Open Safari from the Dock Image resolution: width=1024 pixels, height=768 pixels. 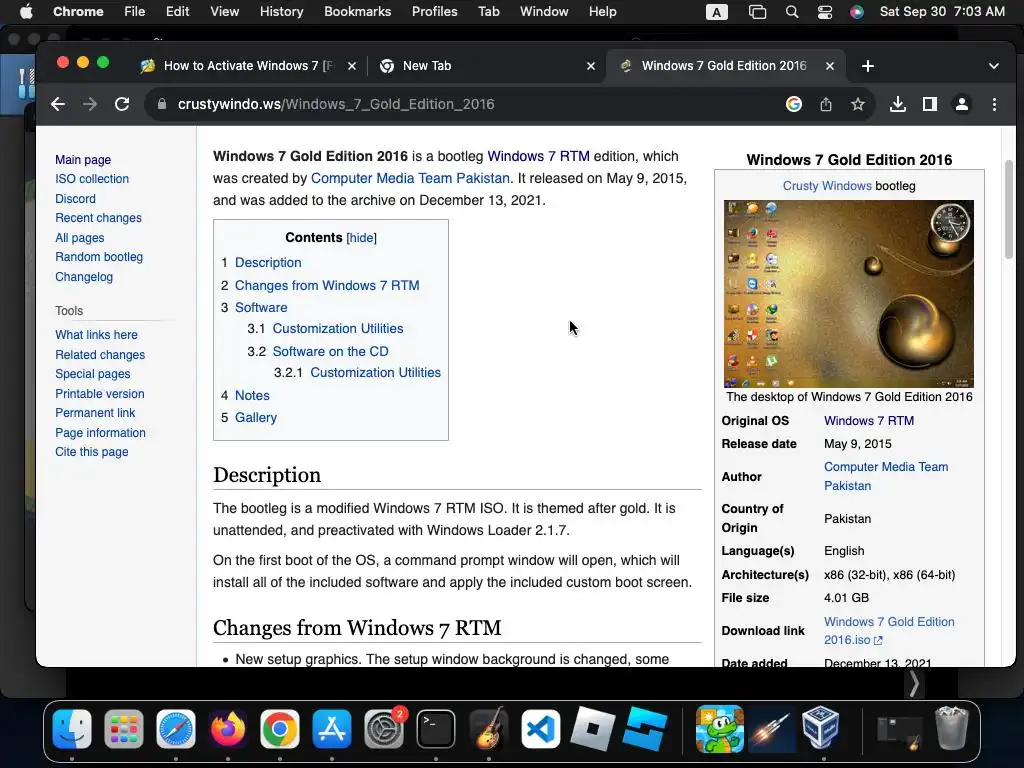[176, 729]
